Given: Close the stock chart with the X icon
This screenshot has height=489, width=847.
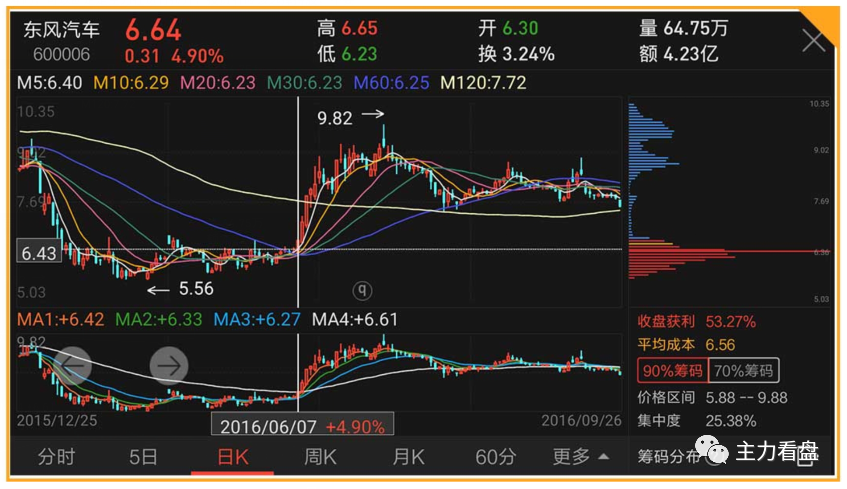Looking at the screenshot, I should pos(813,41).
